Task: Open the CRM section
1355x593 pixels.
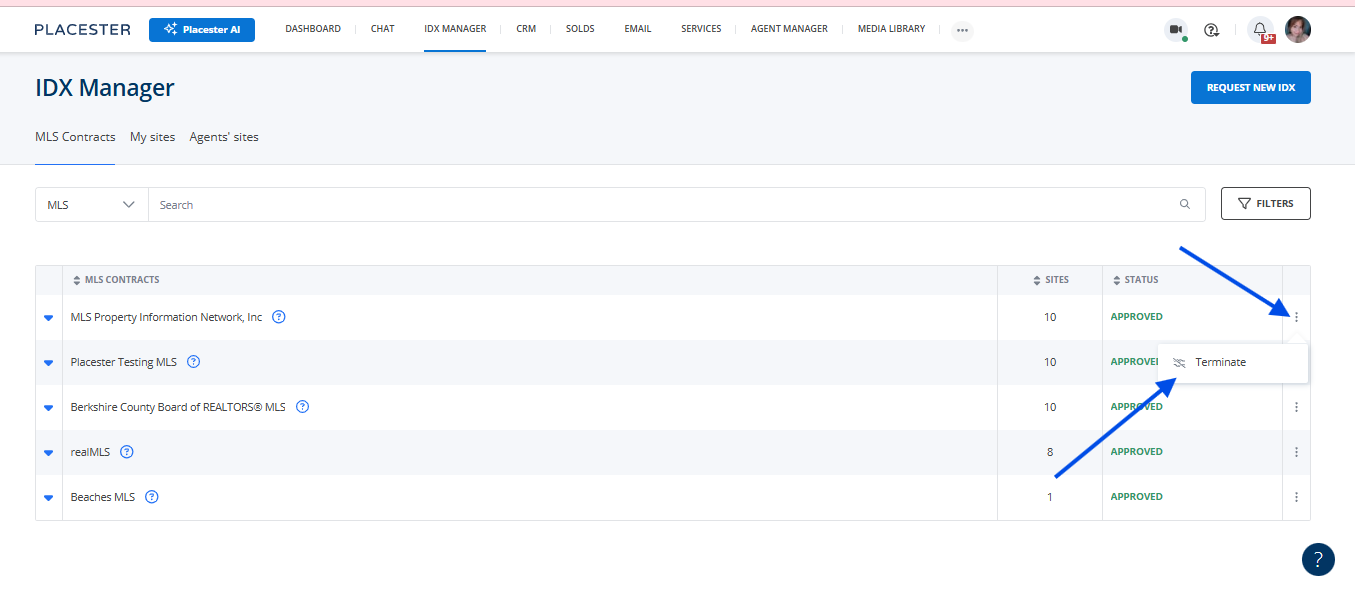Action: click(526, 29)
